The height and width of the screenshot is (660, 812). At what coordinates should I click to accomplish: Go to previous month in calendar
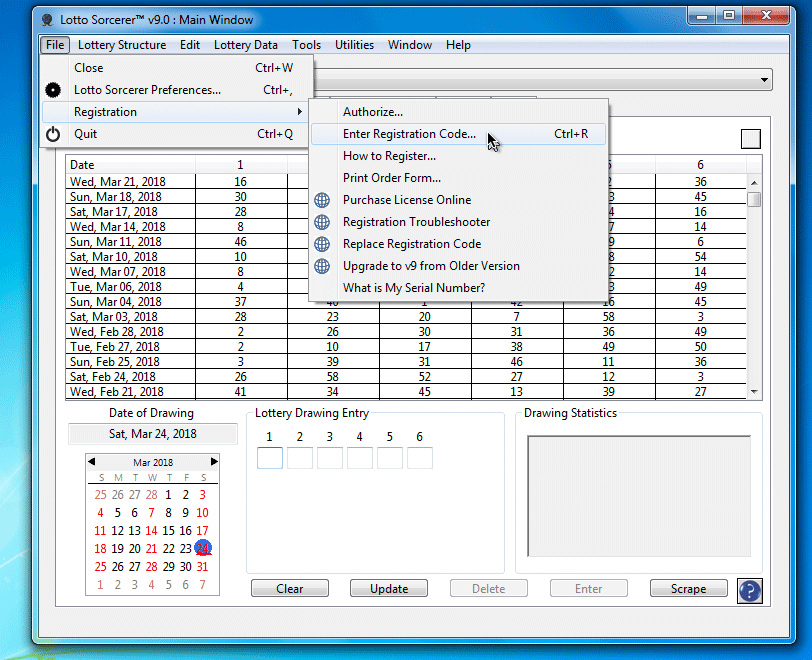coord(92,462)
